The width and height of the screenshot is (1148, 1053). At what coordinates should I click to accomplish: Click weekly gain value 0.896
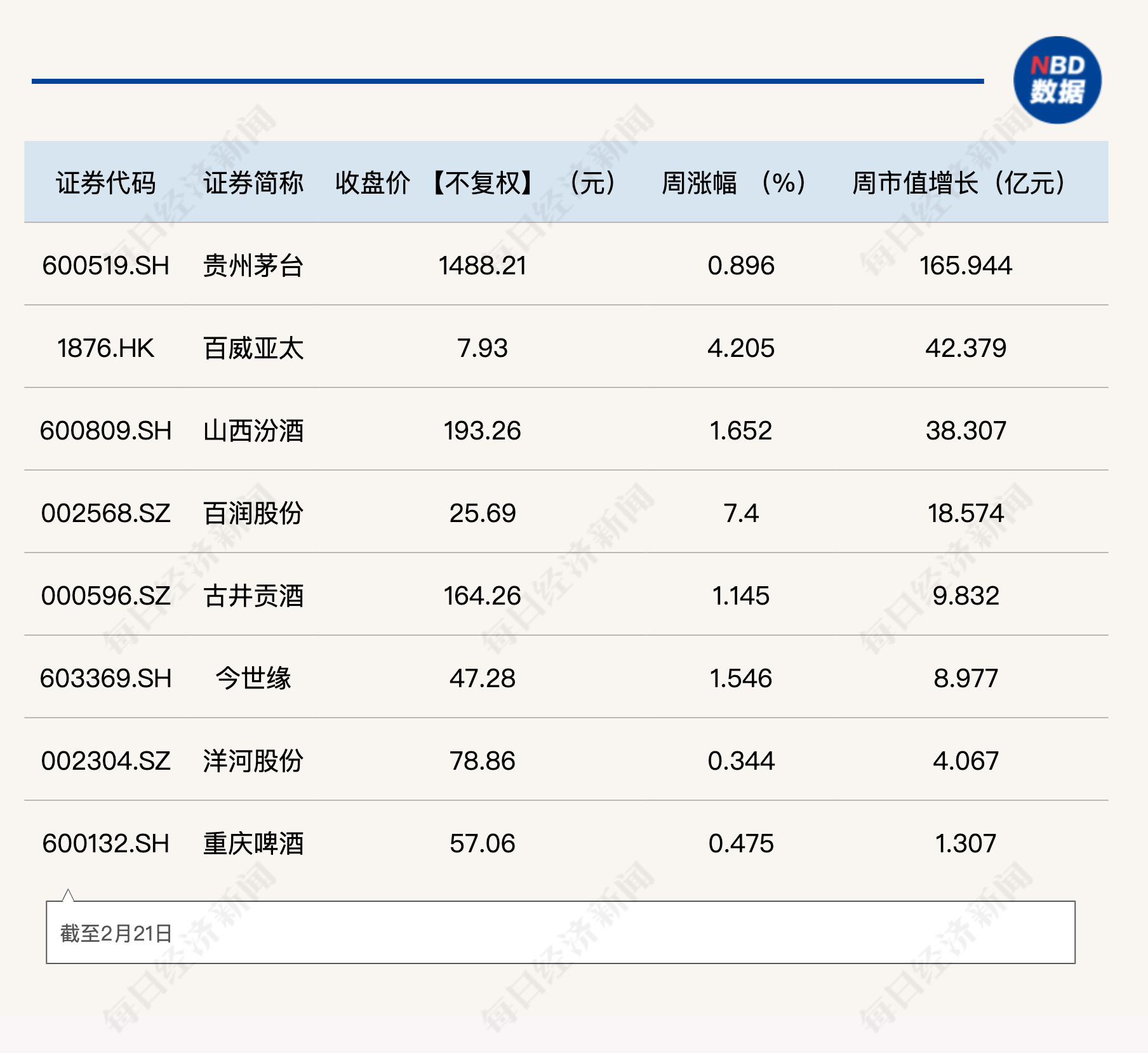(741, 265)
